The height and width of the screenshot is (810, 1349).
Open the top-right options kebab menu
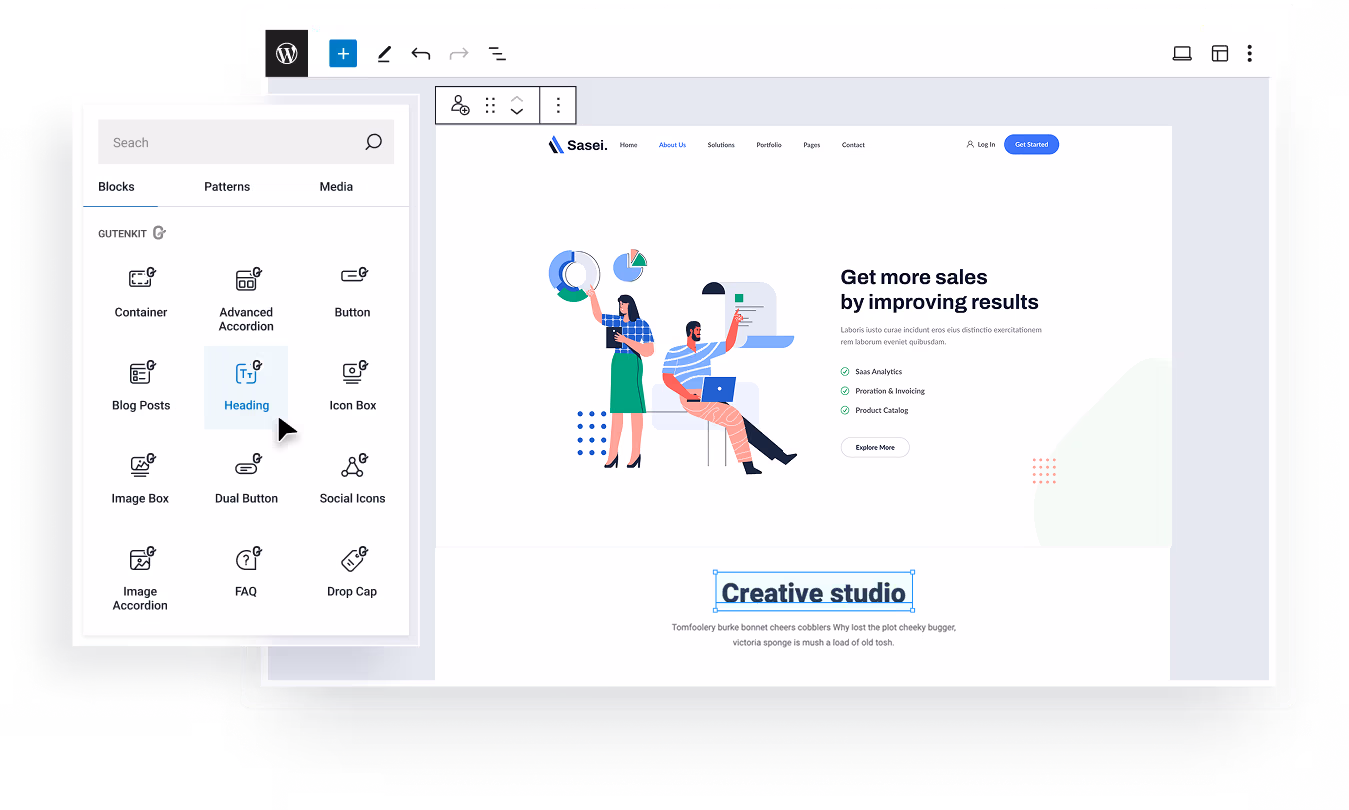pos(1249,54)
